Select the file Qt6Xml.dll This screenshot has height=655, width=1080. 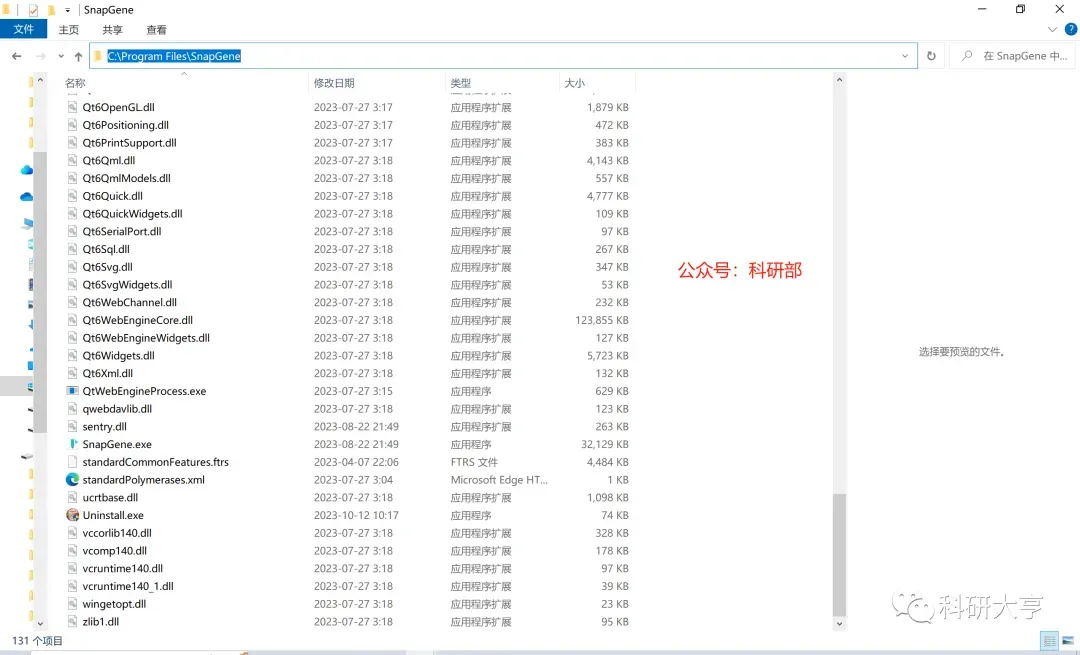pos(107,373)
